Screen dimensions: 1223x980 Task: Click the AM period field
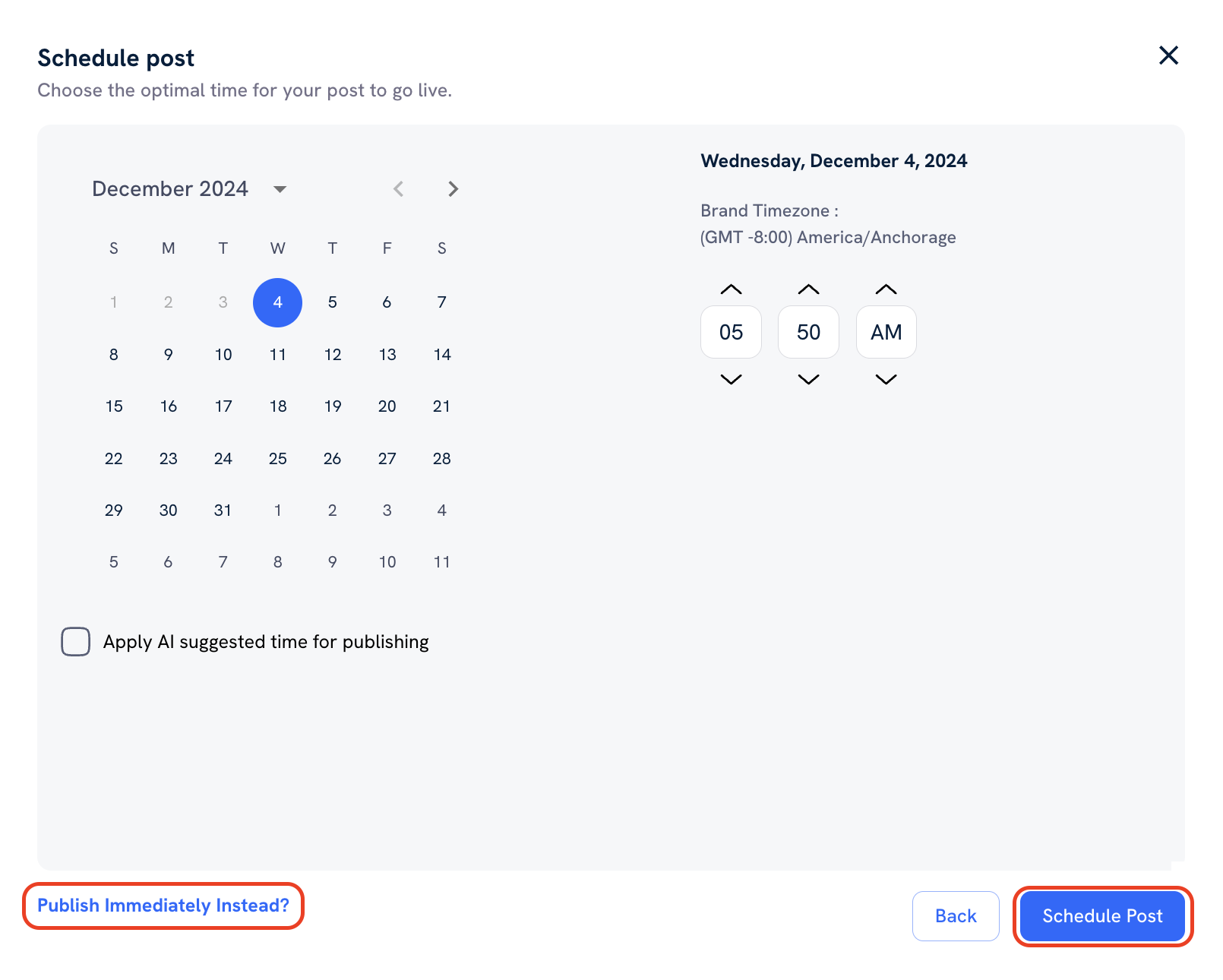[886, 332]
